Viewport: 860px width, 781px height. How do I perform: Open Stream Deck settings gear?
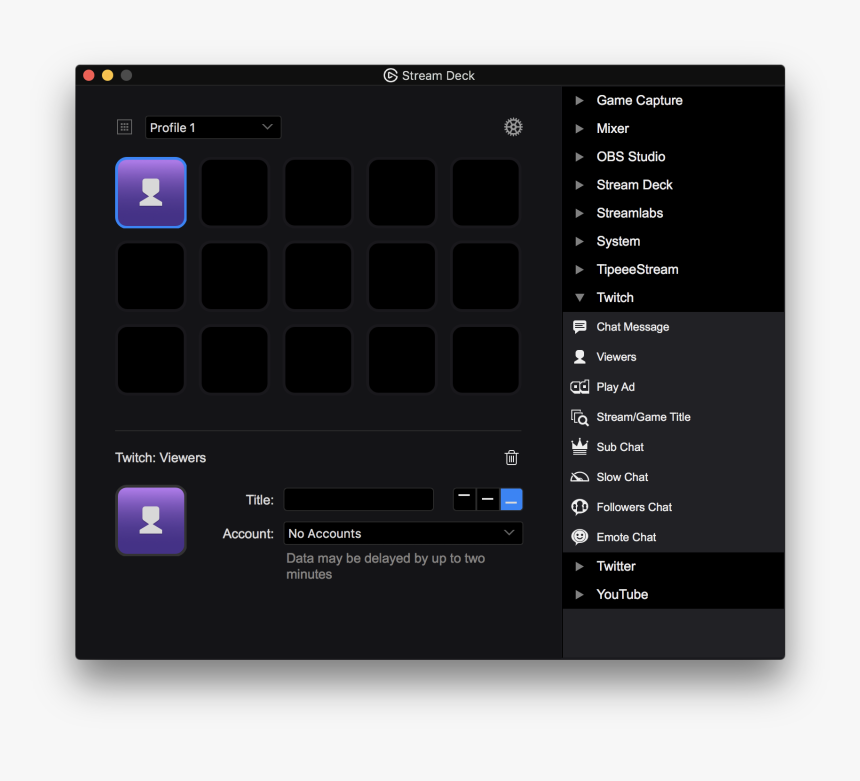(x=513, y=127)
